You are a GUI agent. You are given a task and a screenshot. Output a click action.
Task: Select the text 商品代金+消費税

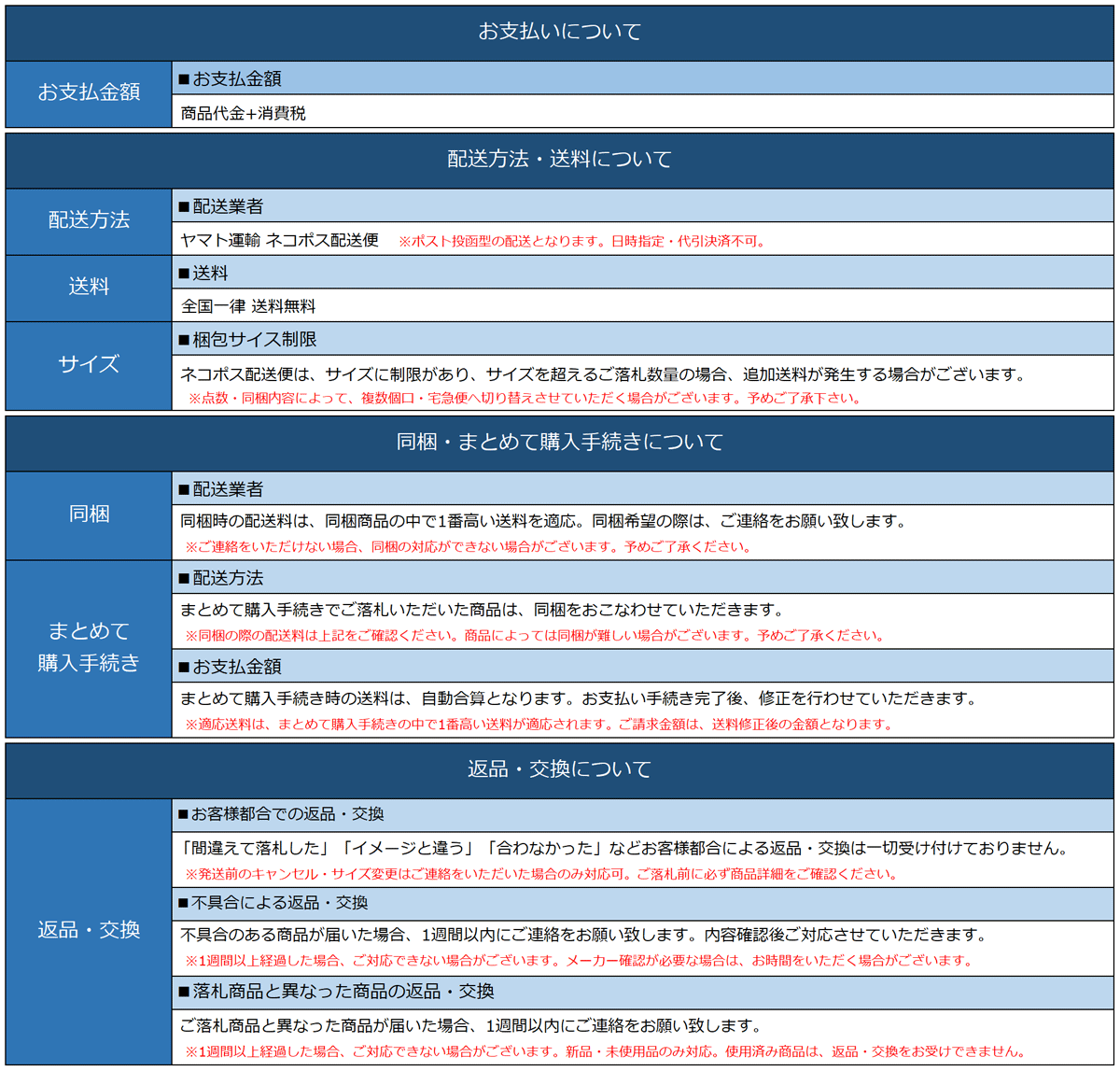[244, 113]
